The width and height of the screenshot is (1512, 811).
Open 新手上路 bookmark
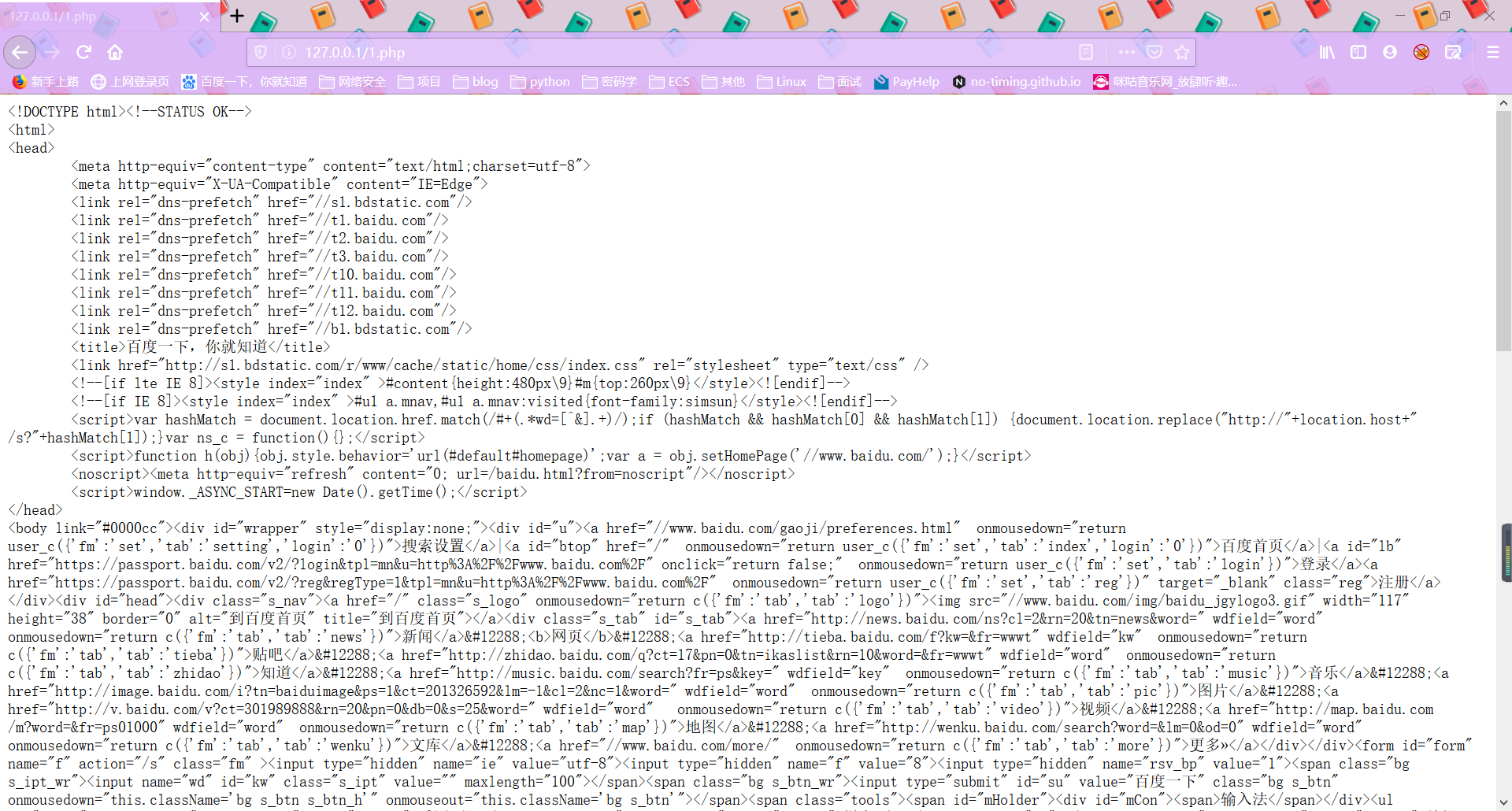pyautogui.click(x=46, y=82)
